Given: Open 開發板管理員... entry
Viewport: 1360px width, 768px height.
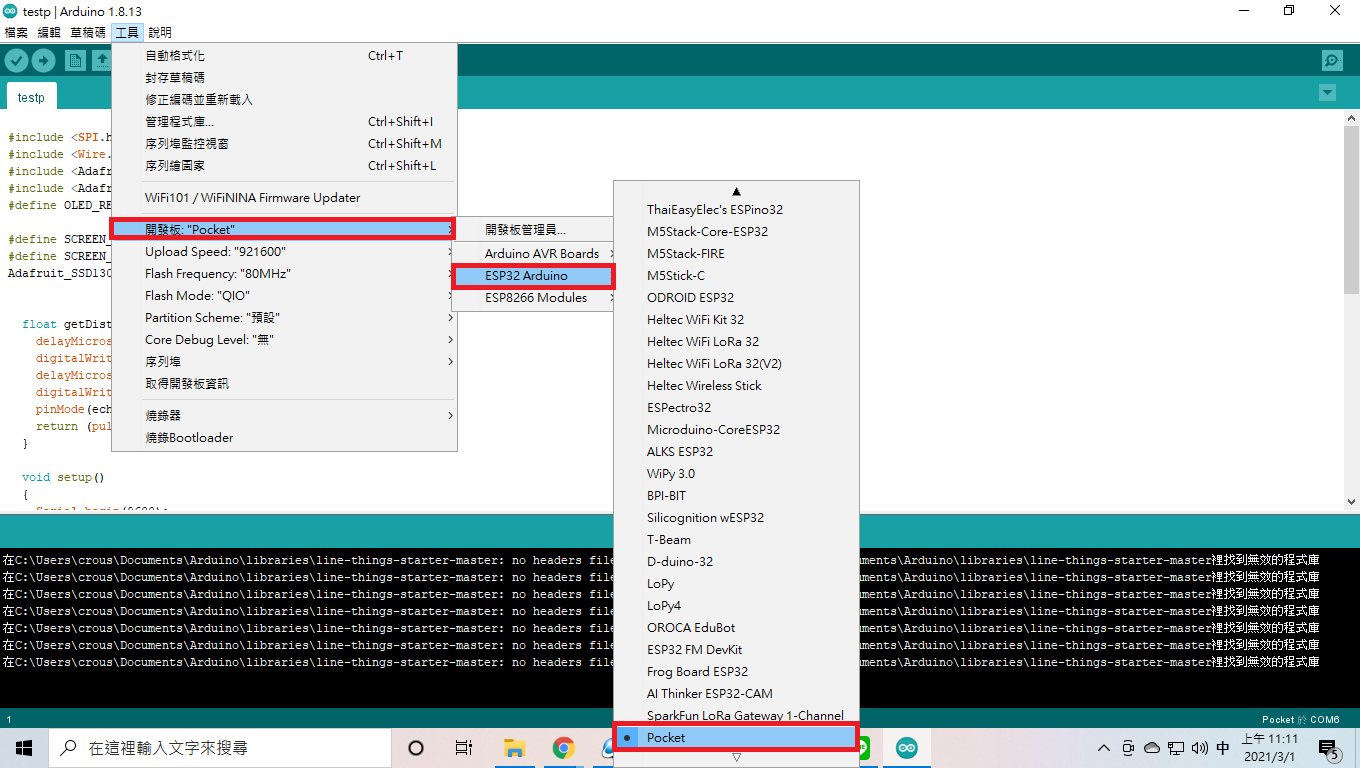Looking at the screenshot, I should pos(533,230).
